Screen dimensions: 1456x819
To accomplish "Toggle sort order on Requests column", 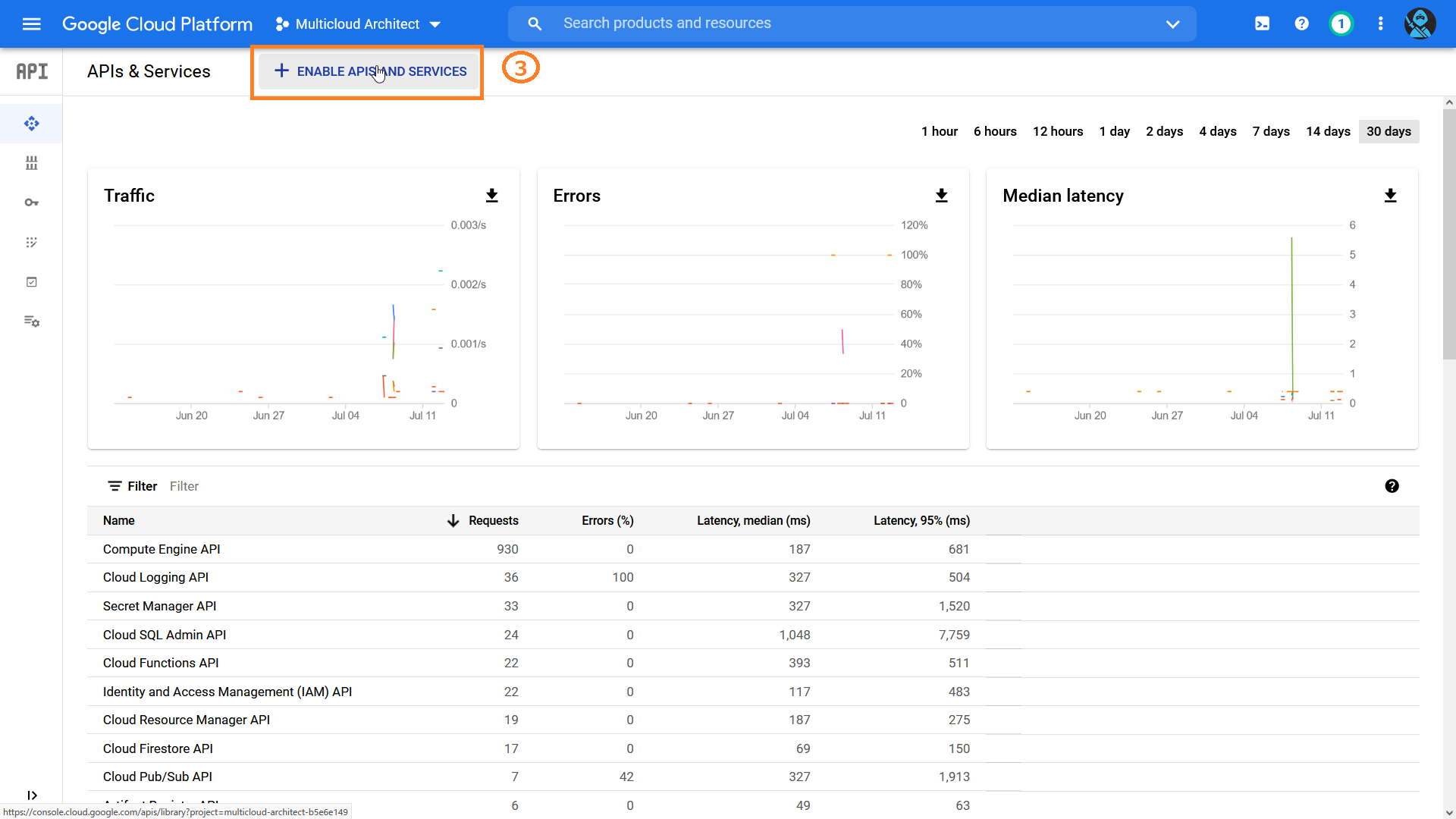I will click(453, 521).
